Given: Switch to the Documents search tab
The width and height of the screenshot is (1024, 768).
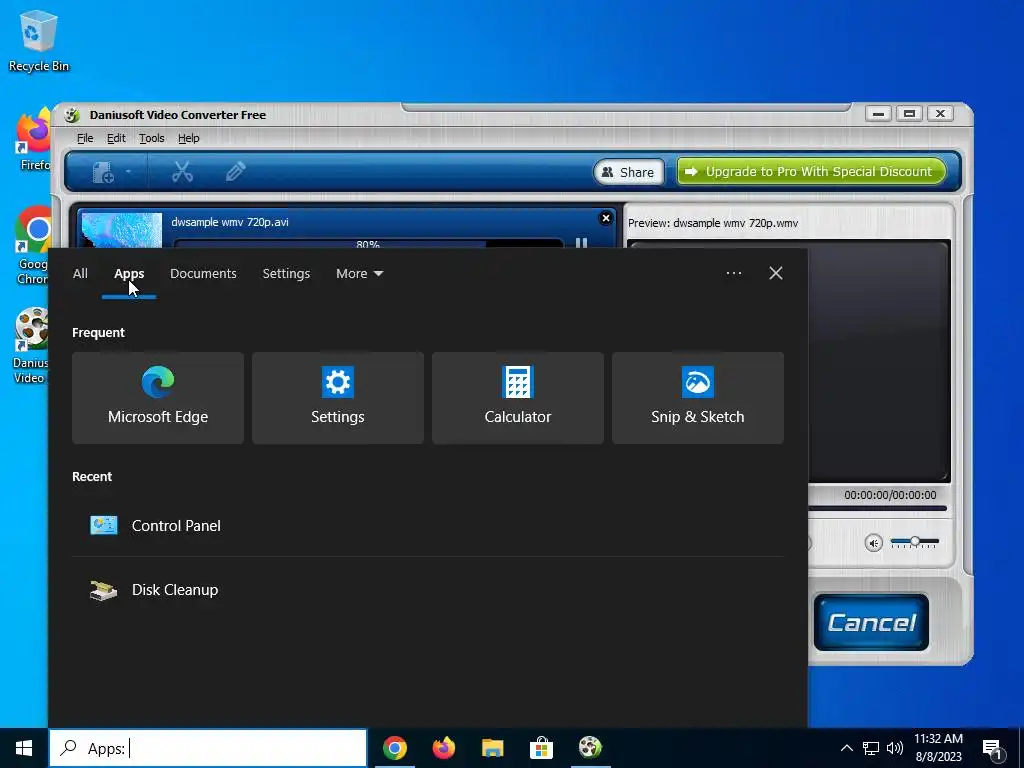Looking at the screenshot, I should click(x=203, y=274).
